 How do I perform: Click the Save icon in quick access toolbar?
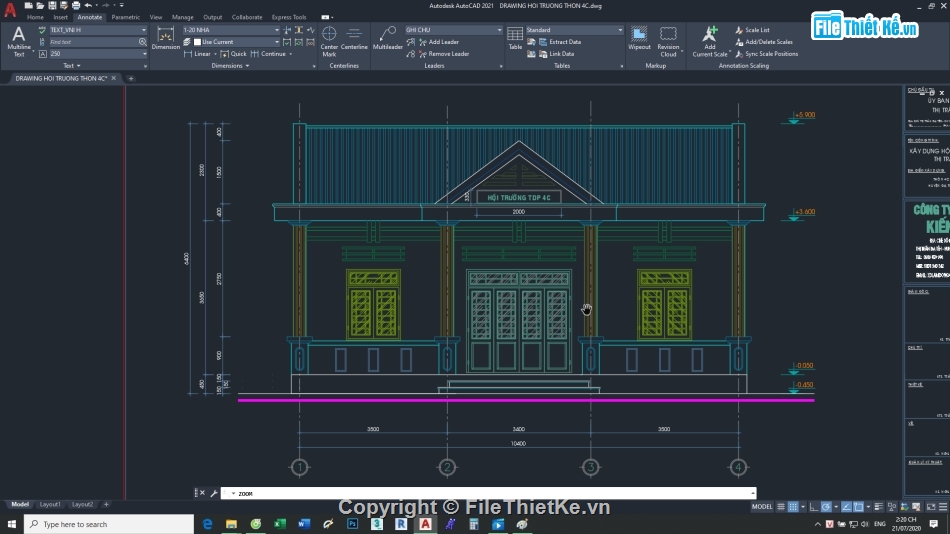click(x=52, y=5)
